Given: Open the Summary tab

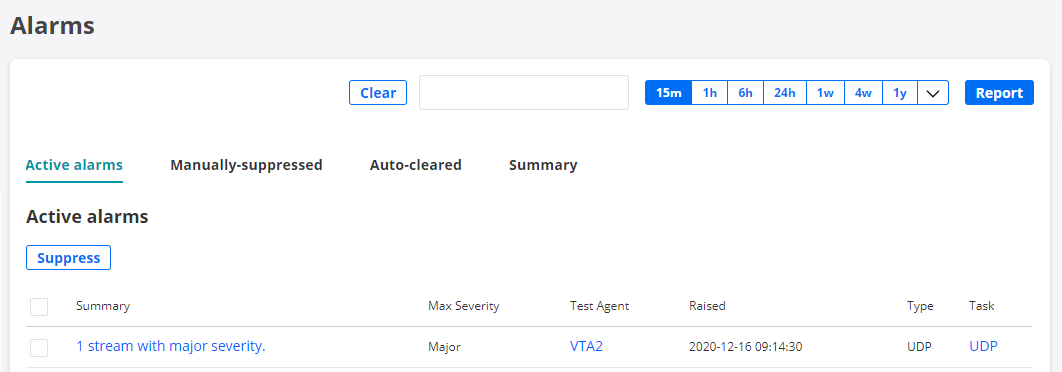Looking at the screenshot, I should (543, 165).
